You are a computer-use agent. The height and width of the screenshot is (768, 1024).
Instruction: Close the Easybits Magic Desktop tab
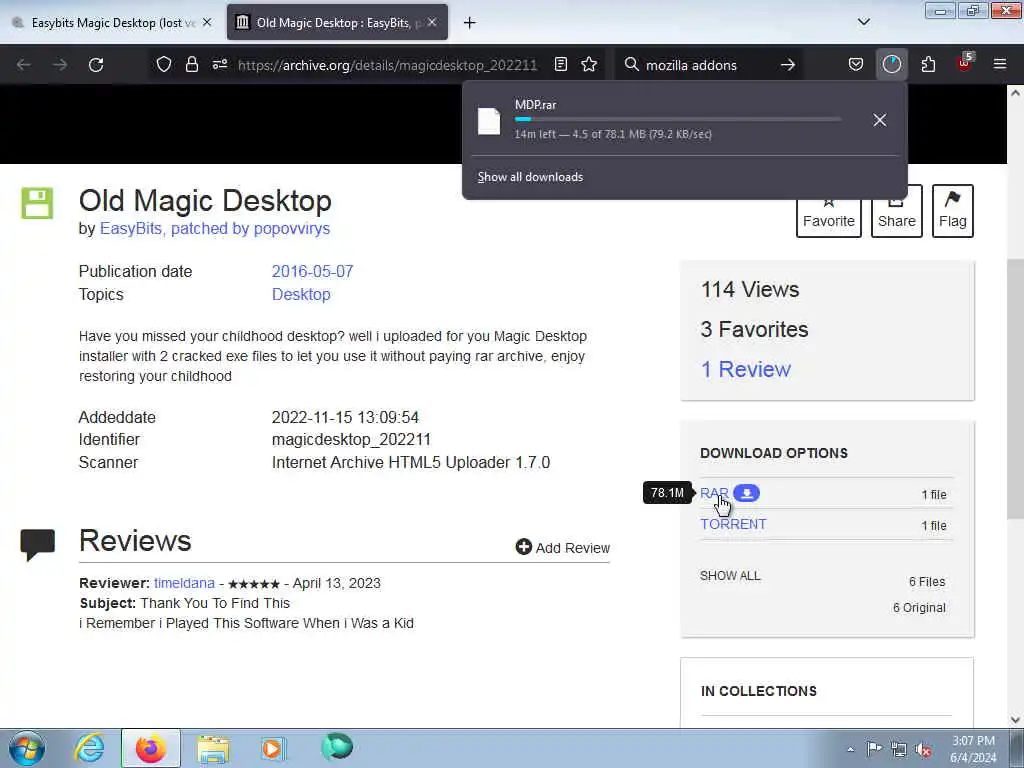(207, 22)
